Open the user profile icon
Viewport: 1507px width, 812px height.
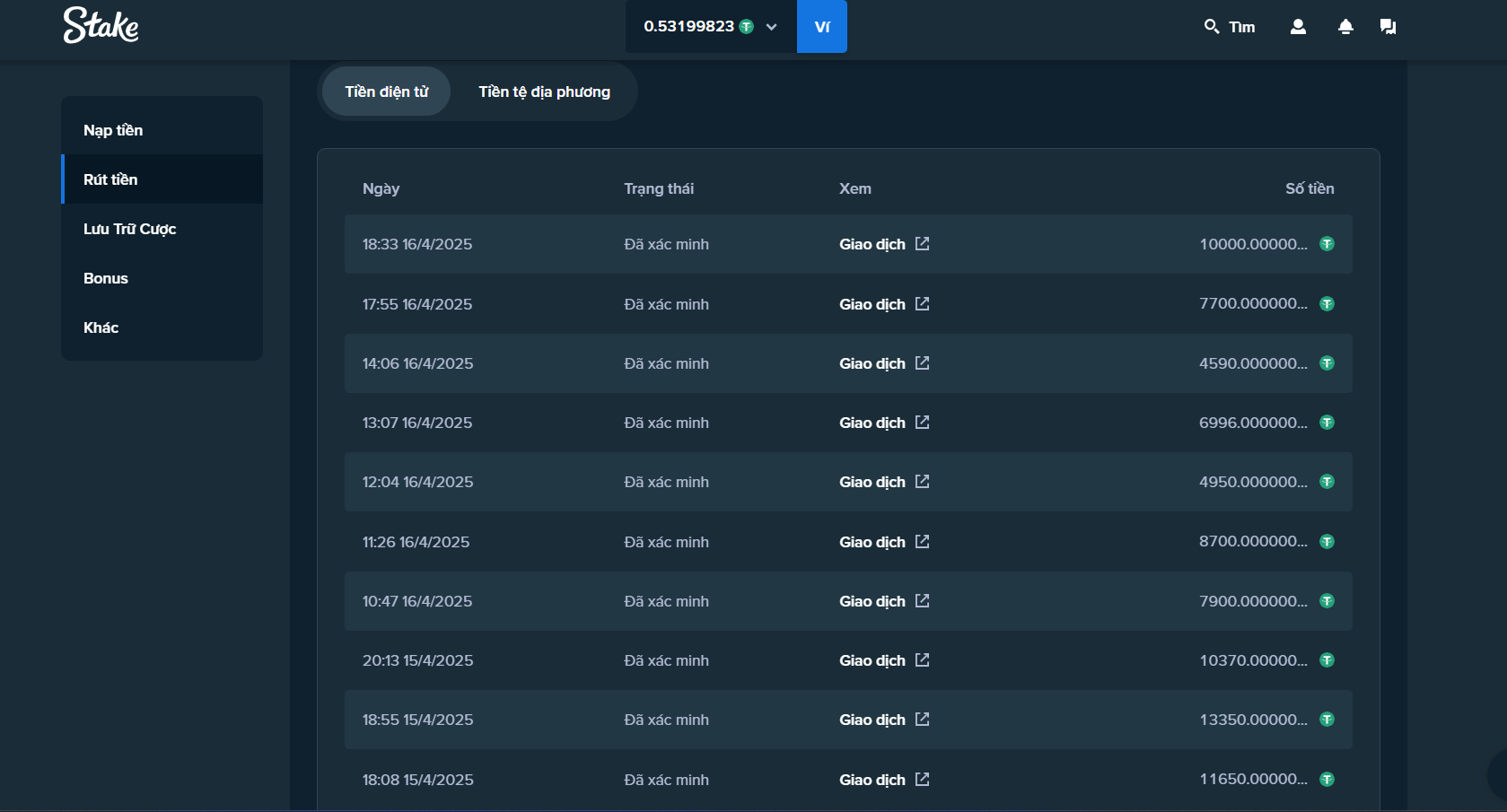coord(1298,27)
